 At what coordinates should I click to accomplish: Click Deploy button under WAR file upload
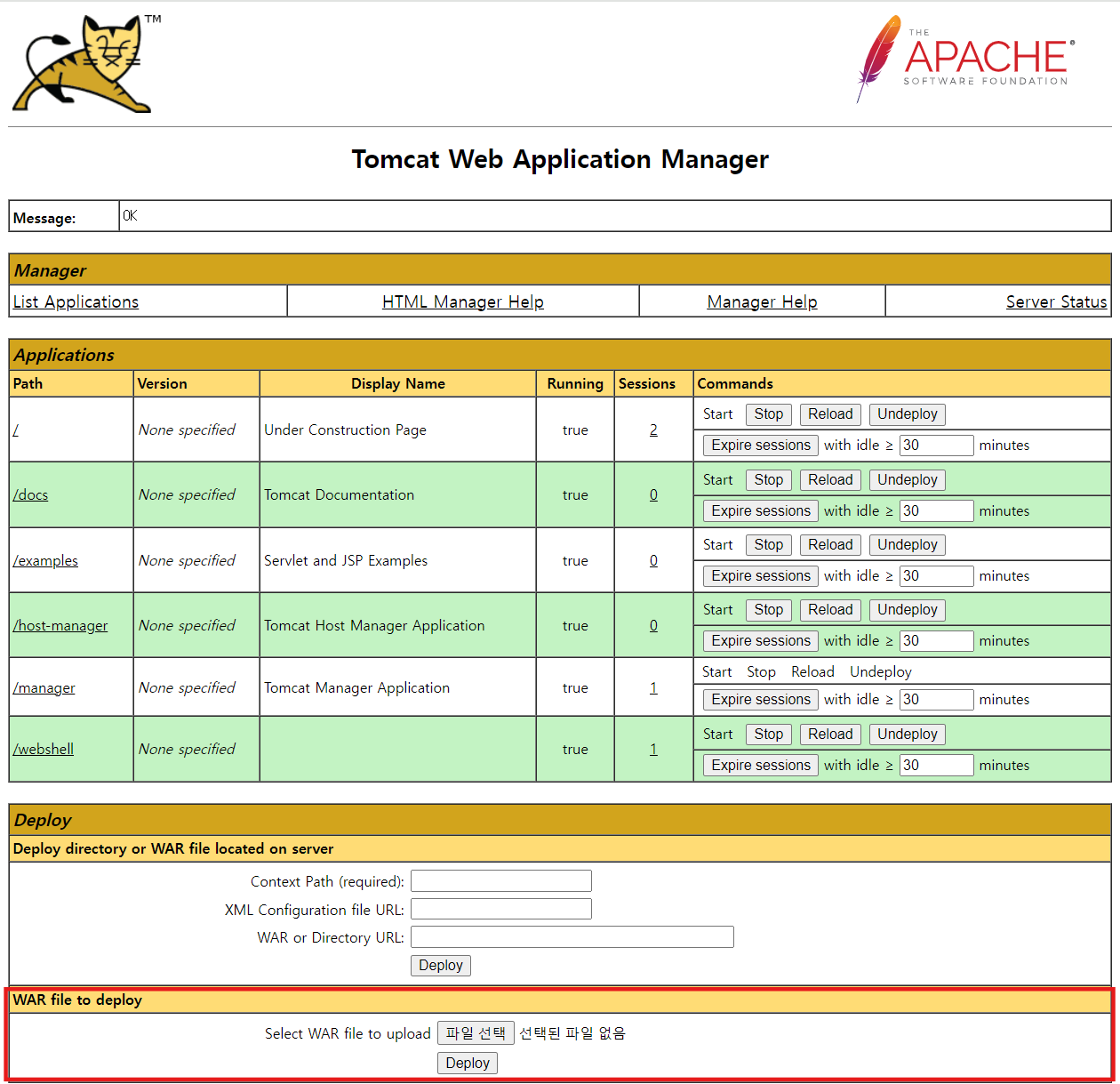click(x=468, y=1064)
